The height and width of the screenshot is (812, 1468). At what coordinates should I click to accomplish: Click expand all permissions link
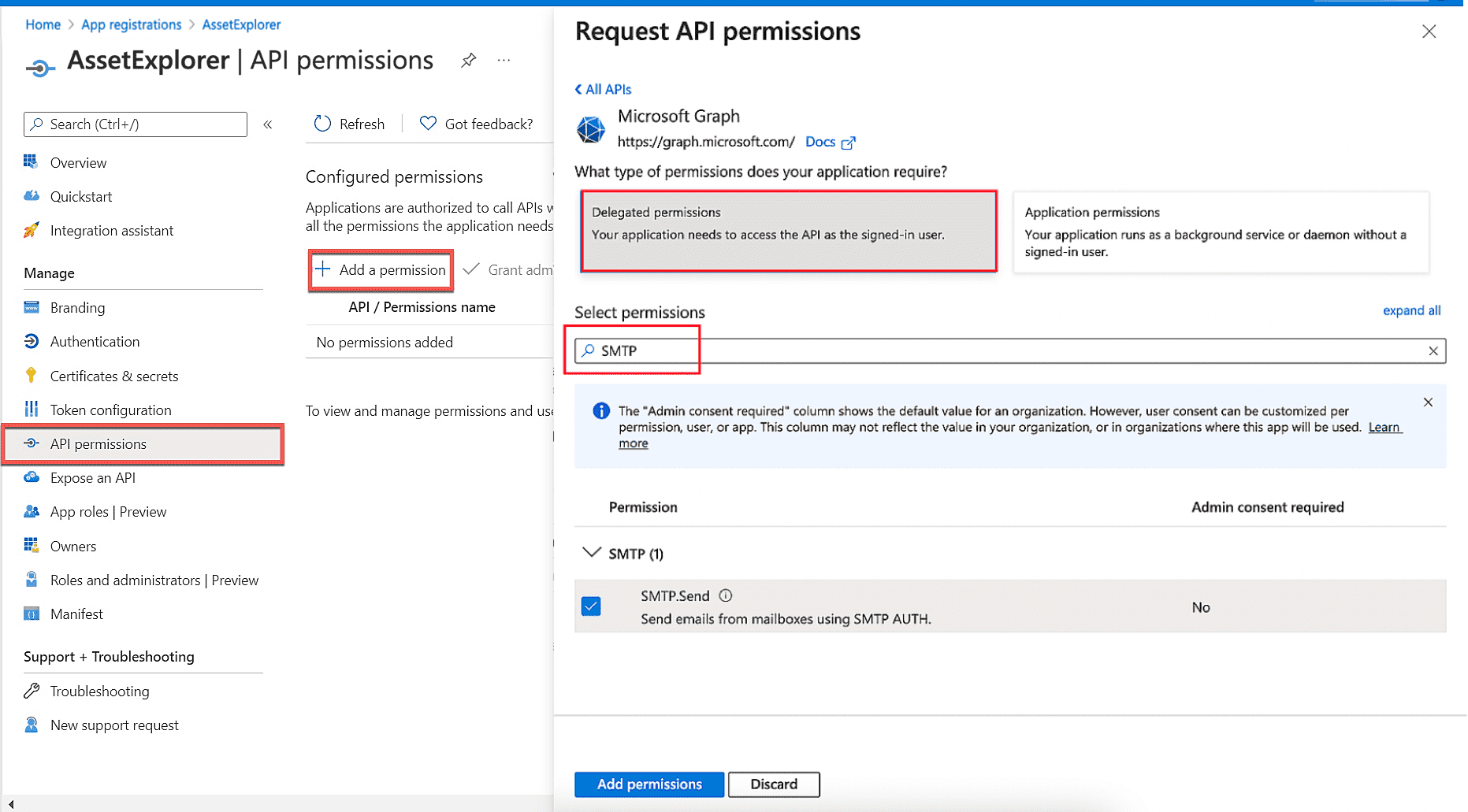[x=1411, y=310]
